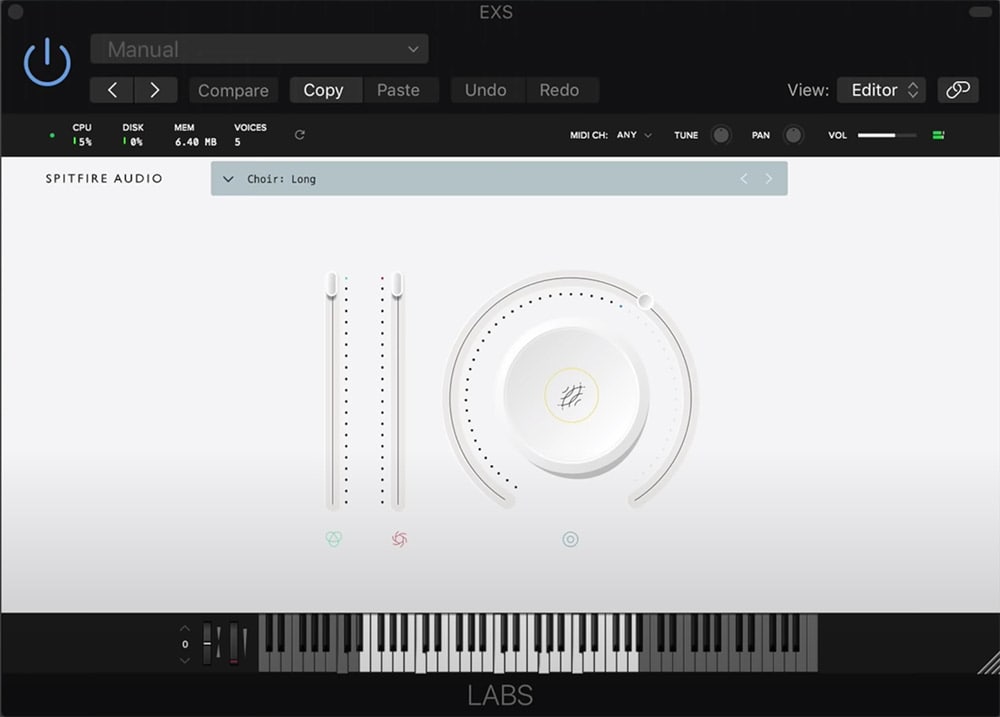1000x717 pixels.
Task: Click the plugin power button top left
Action: [x=46, y=62]
